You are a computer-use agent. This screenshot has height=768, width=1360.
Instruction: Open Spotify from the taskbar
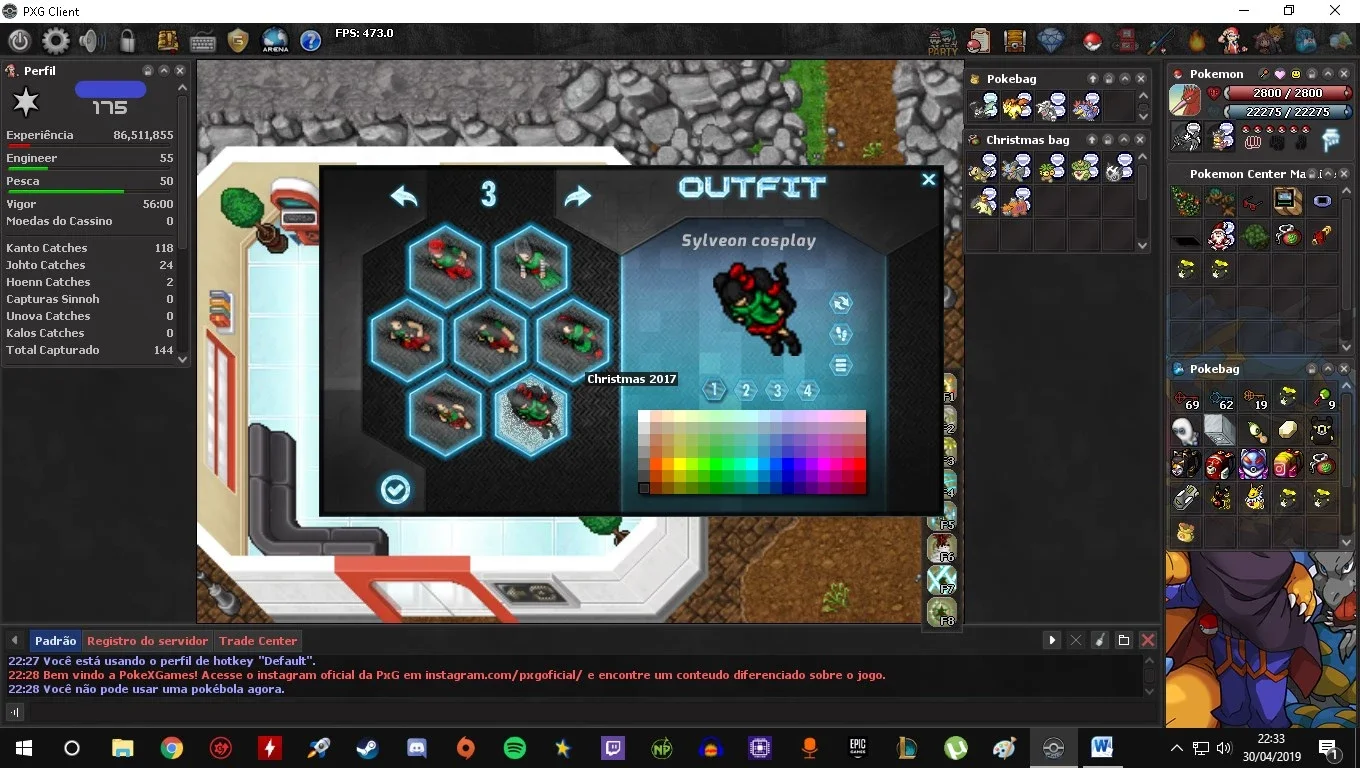[515, 748]
